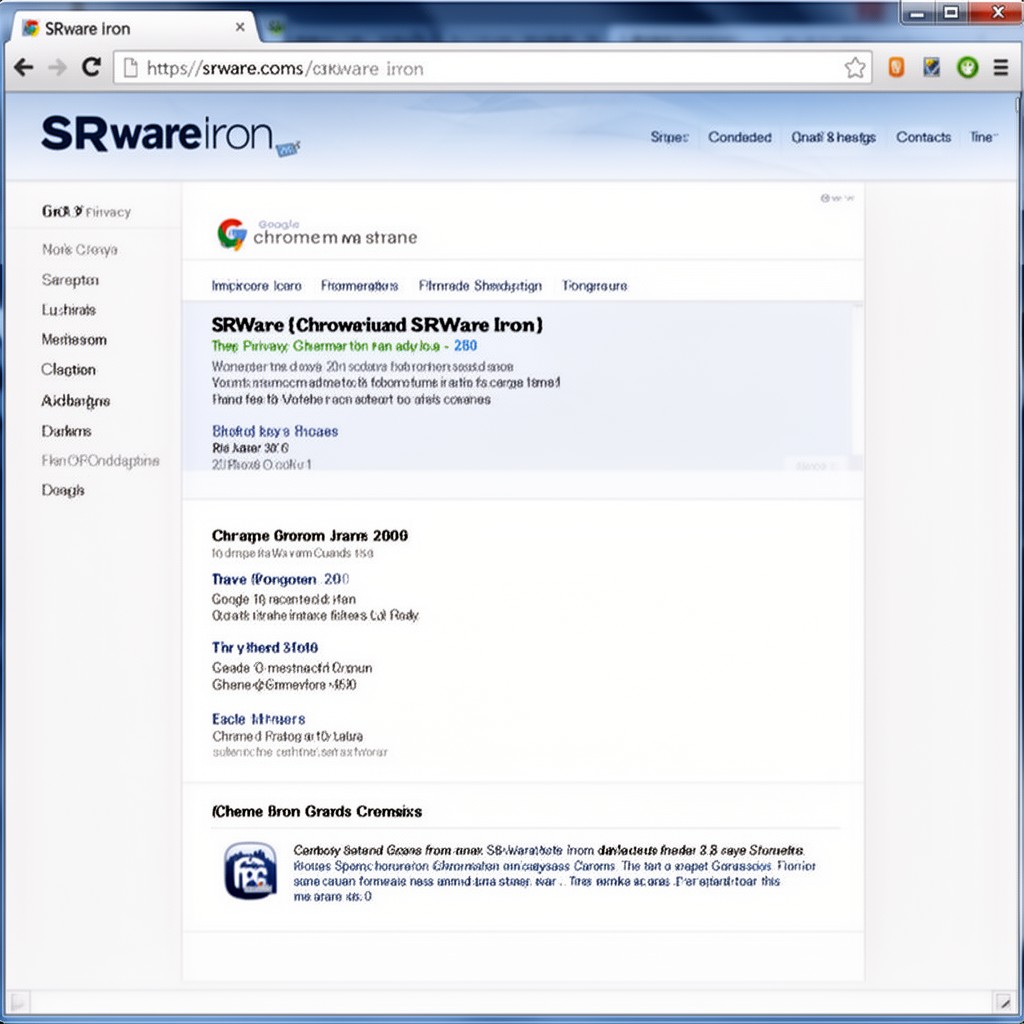1024x1024 pixels.
Task: Open the Sirpe header menu item
Action: coord(669,137)
